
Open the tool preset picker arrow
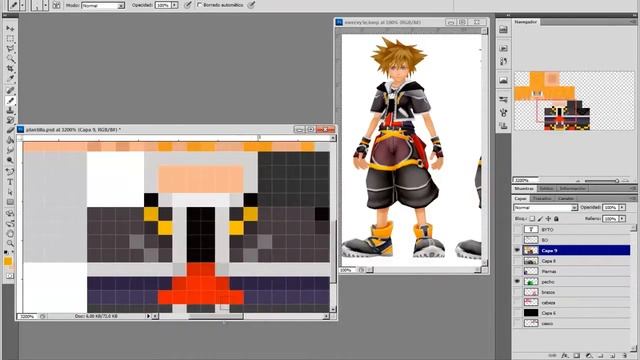point(22,5)
